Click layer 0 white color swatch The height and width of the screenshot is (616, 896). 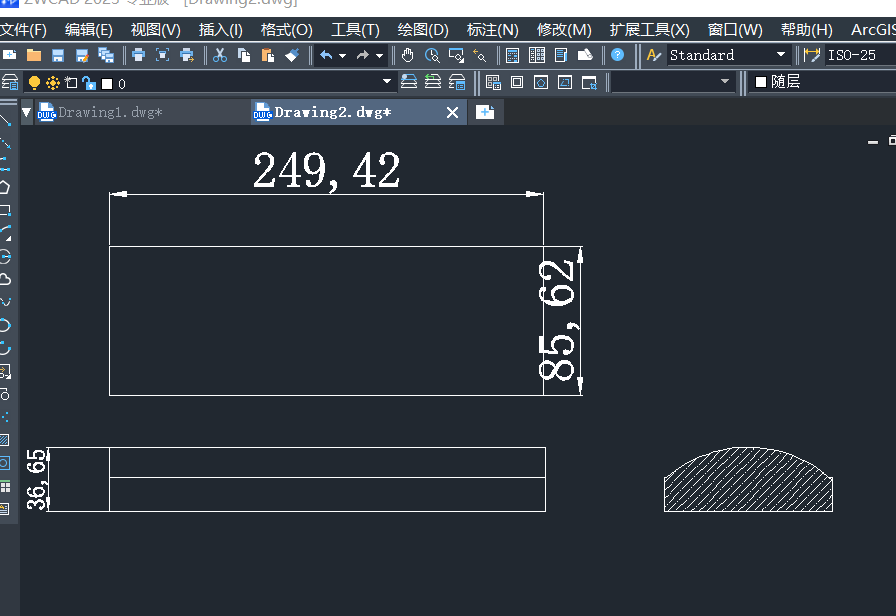[x=107, y=84]
